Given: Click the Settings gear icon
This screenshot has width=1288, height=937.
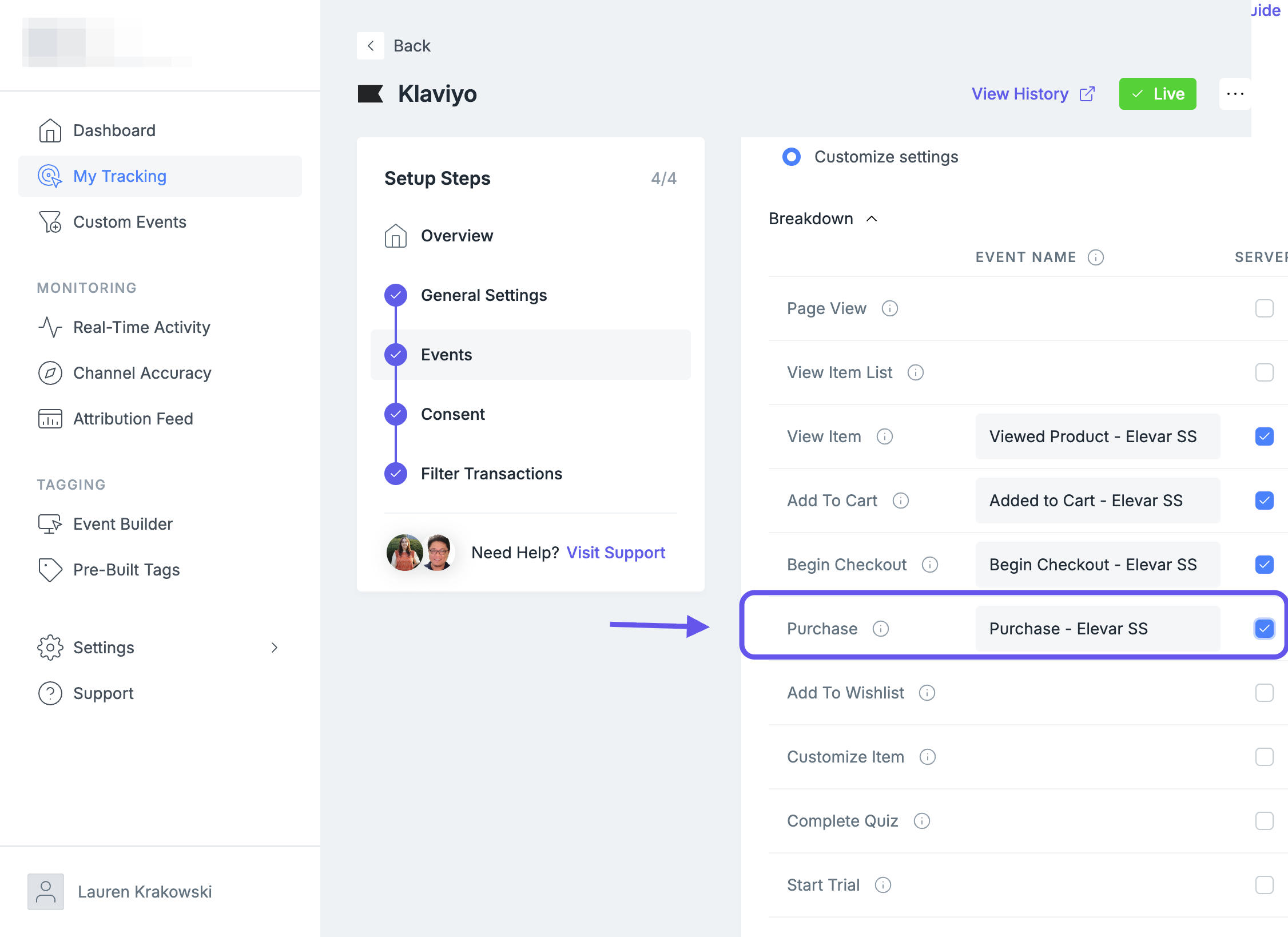Looking at the screenshot, I should (x=50, y=648).
